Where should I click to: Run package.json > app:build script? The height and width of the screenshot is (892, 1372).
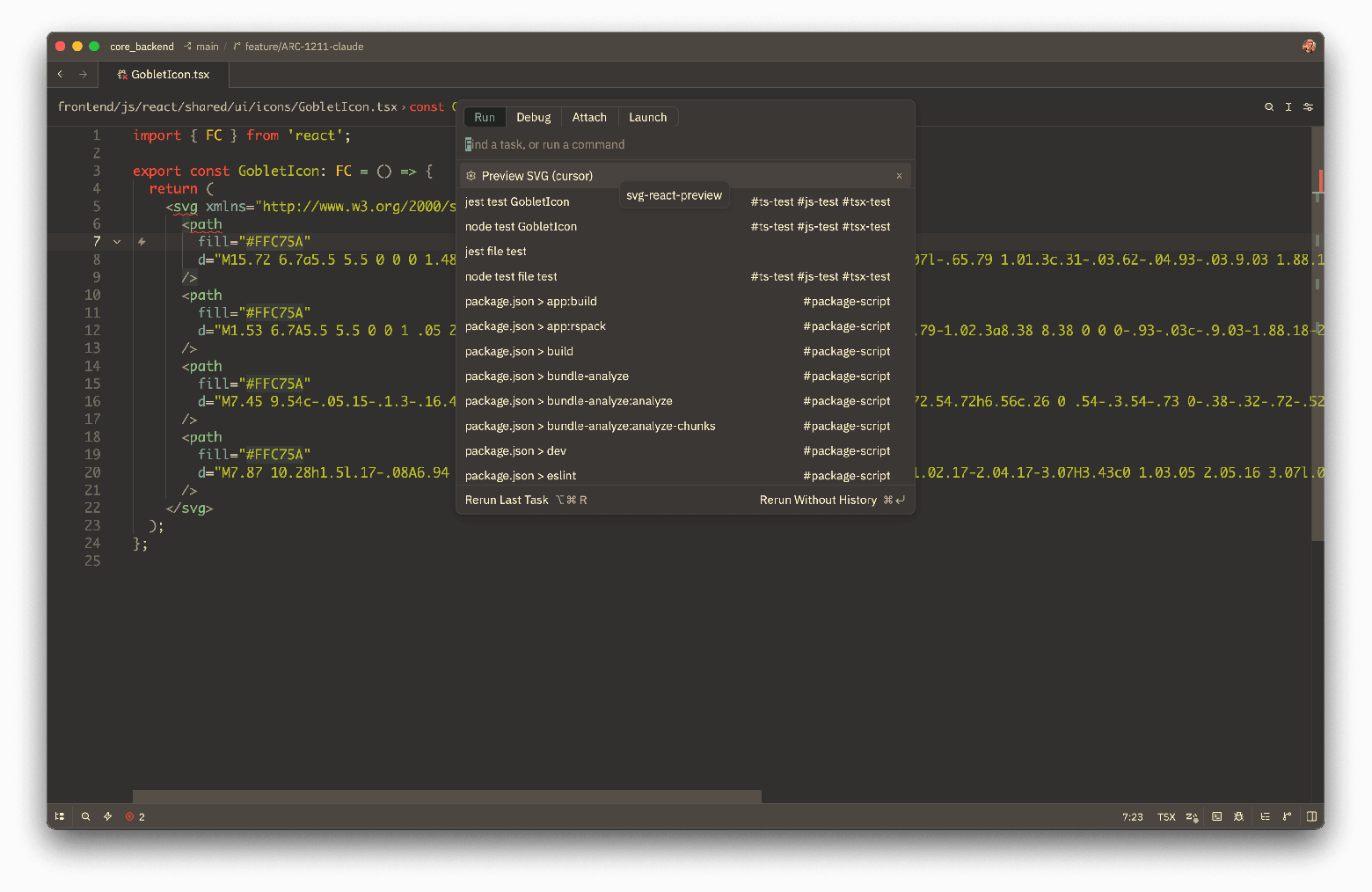(685, 301)
